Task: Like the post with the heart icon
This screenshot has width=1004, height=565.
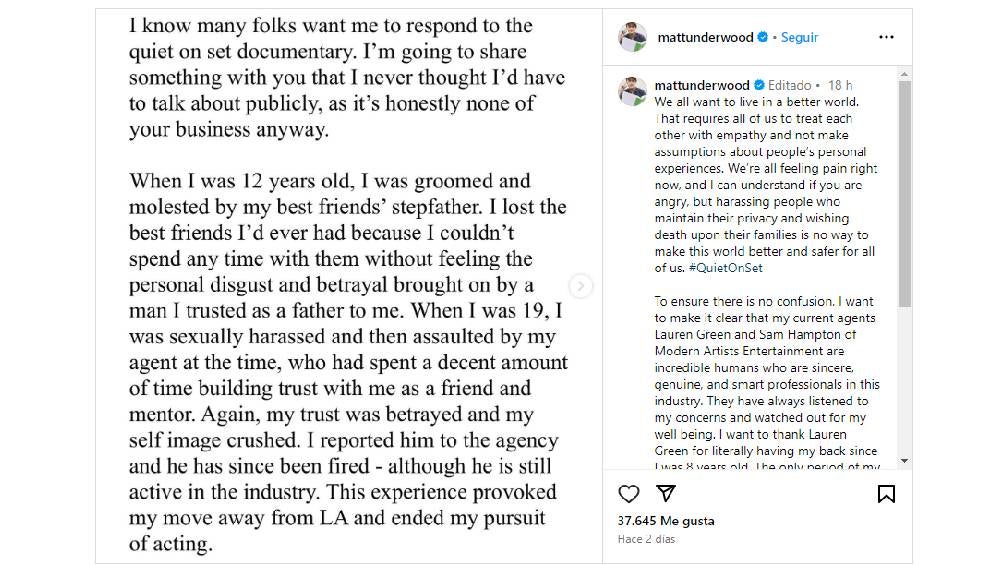Action: coord(628,494)
